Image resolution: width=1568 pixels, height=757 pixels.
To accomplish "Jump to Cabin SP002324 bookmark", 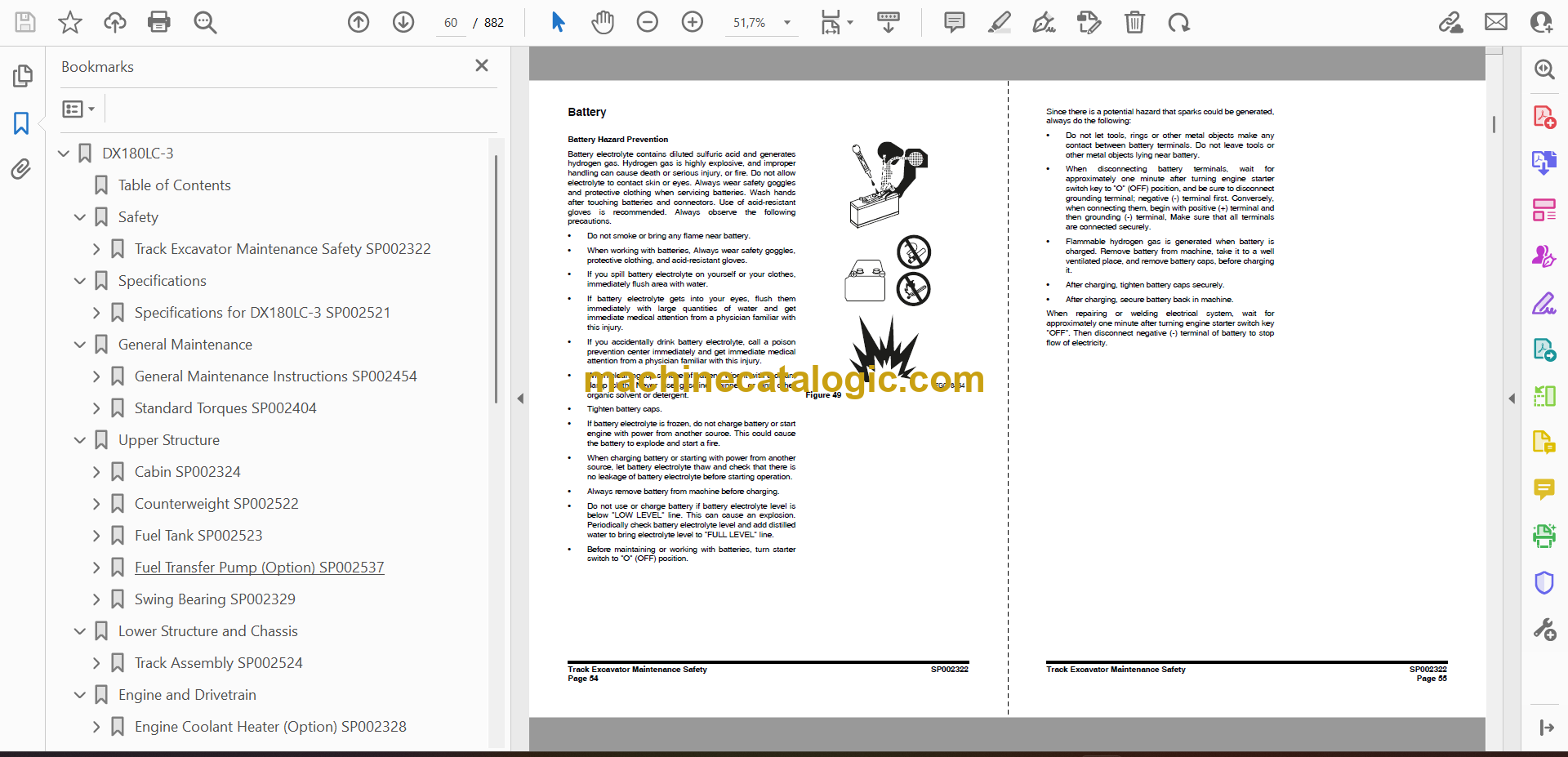I will click(188, 472).
